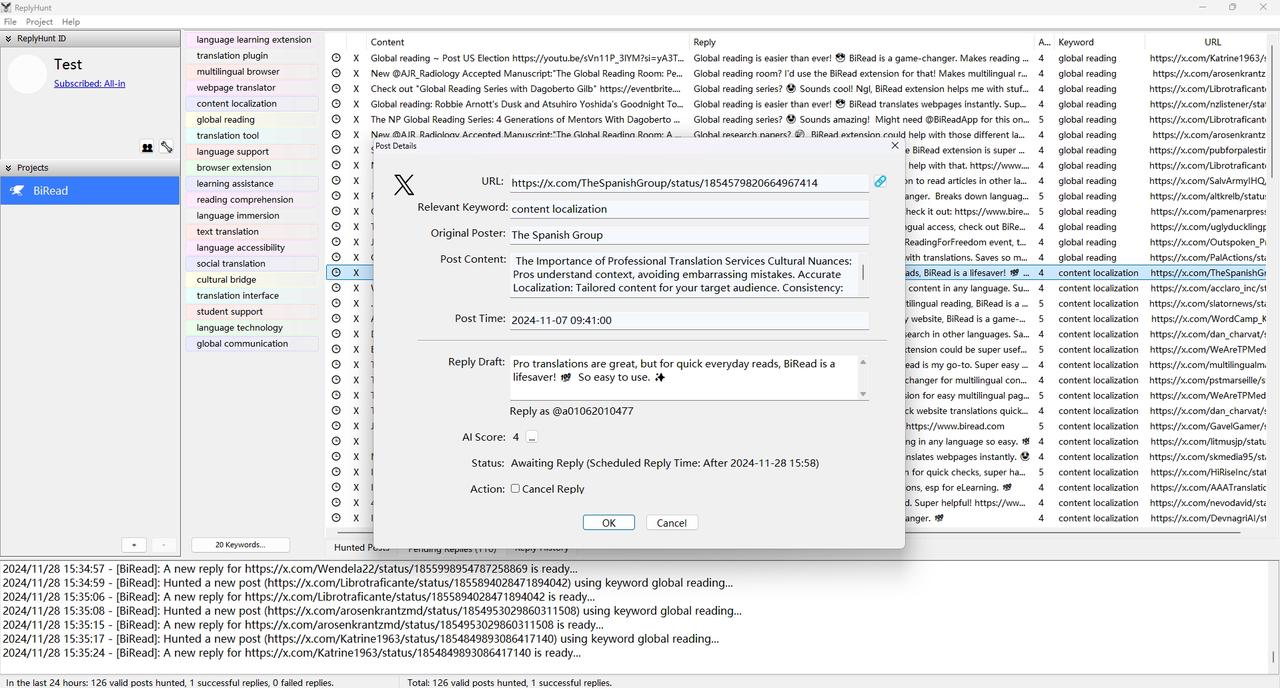Click the Reply Draft scroll-down arrow
Viewport: 1280px width, 688px height.
(863, 394)
